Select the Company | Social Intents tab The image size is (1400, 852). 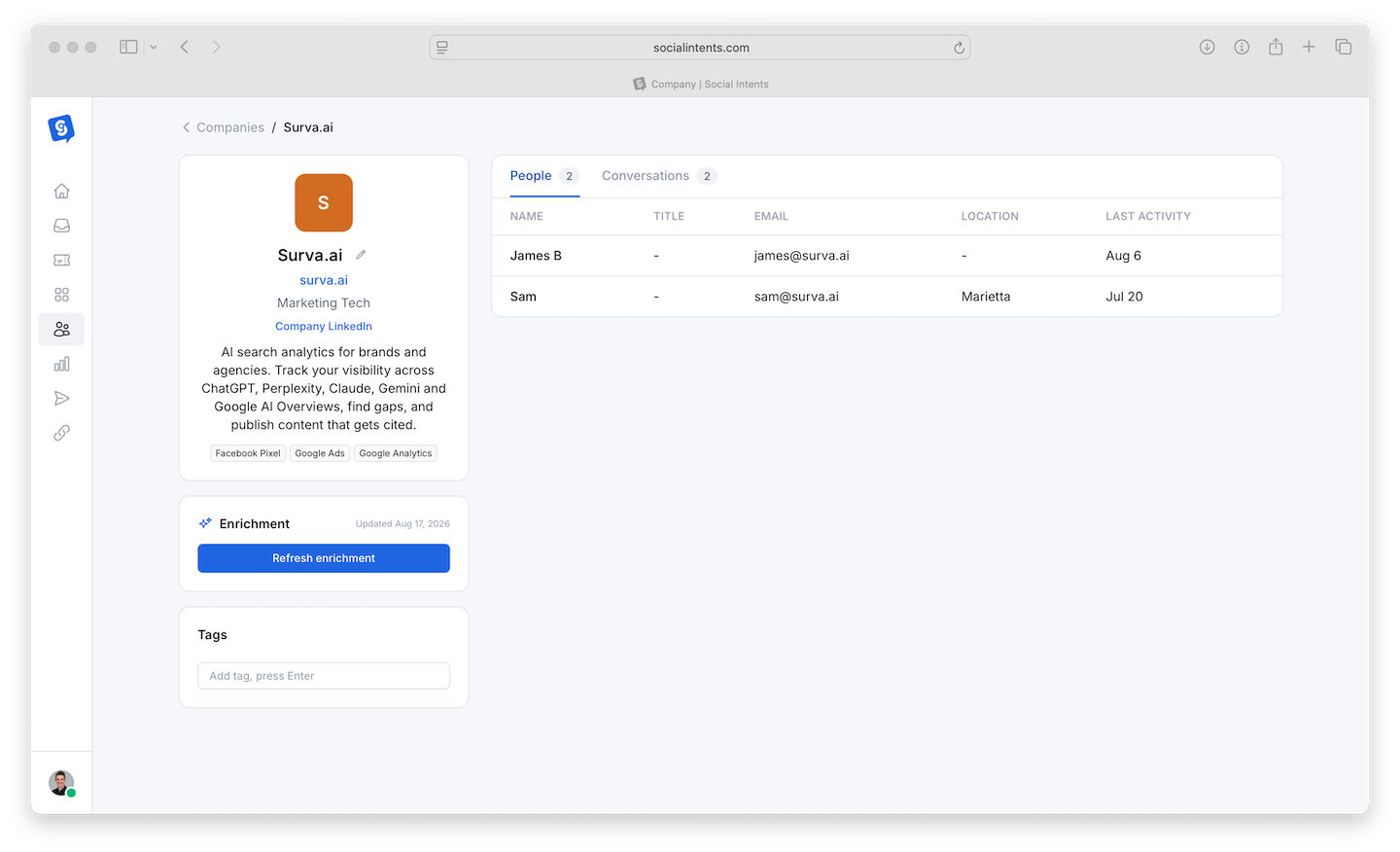point(700,85)
